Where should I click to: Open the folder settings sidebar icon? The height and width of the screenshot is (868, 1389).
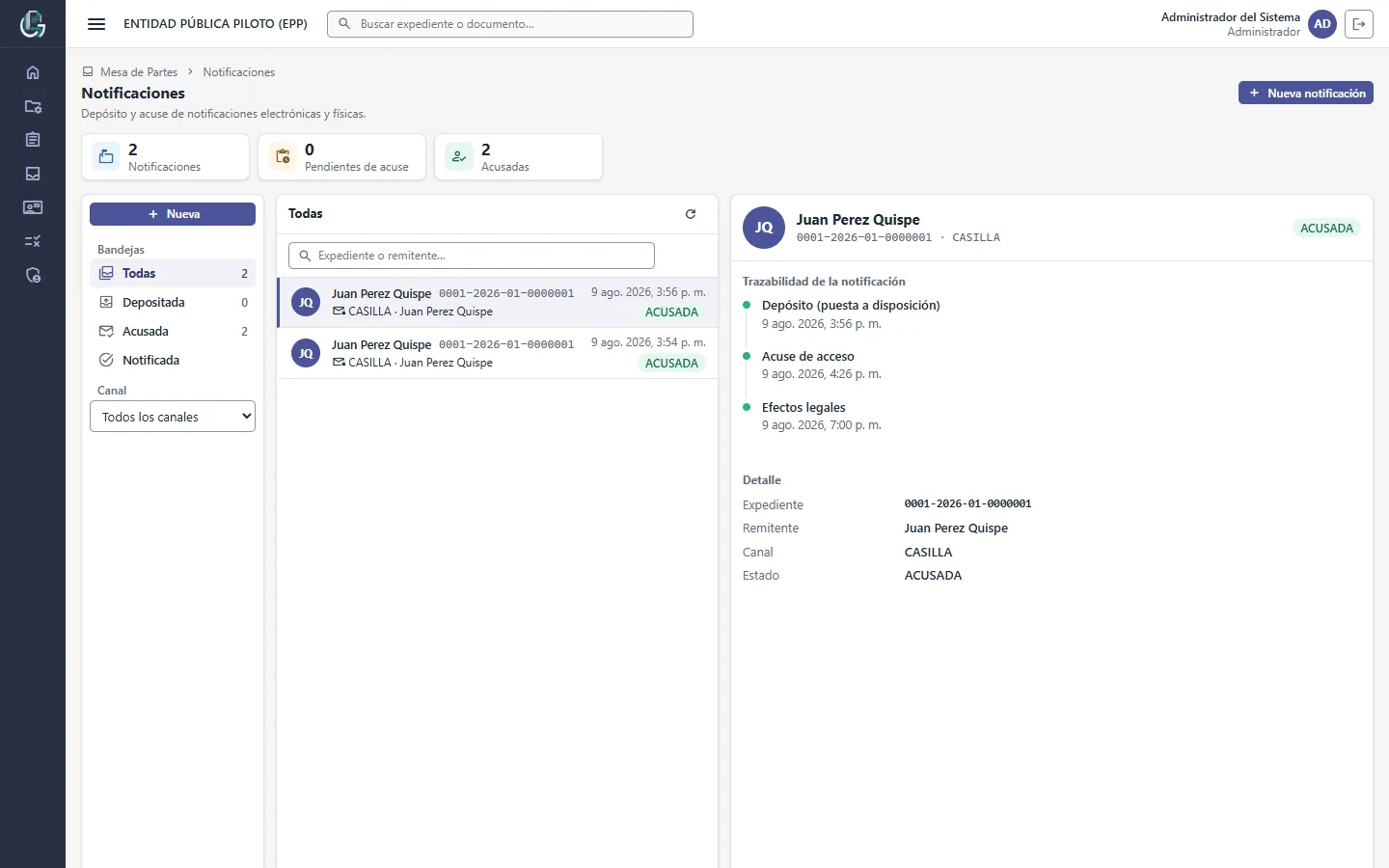(x=33, y=106)
